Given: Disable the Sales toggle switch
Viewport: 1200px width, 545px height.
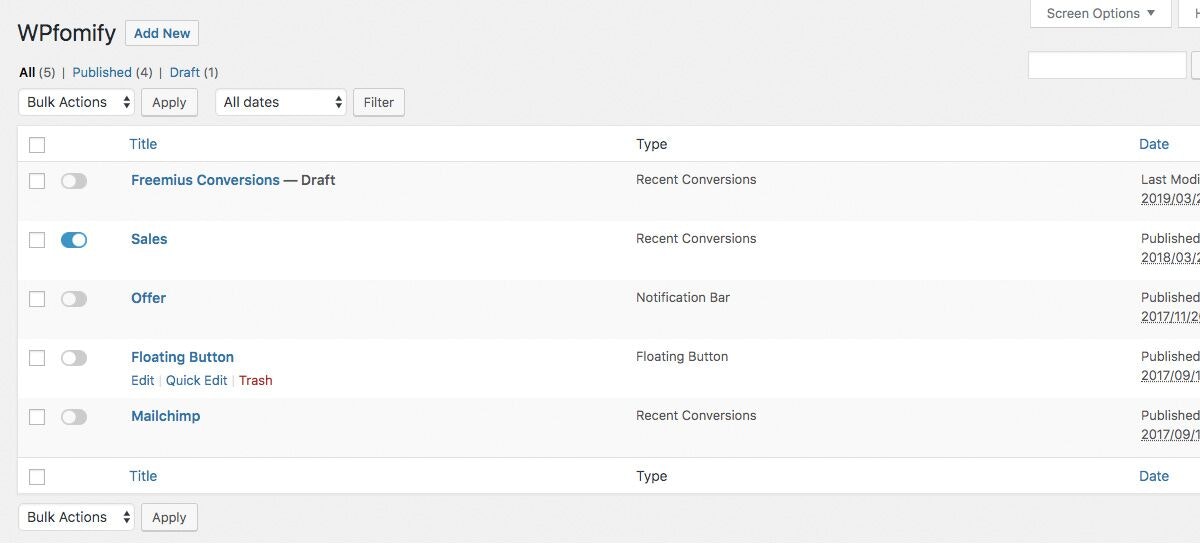Looking at the screenshot, I should [74, 240].
